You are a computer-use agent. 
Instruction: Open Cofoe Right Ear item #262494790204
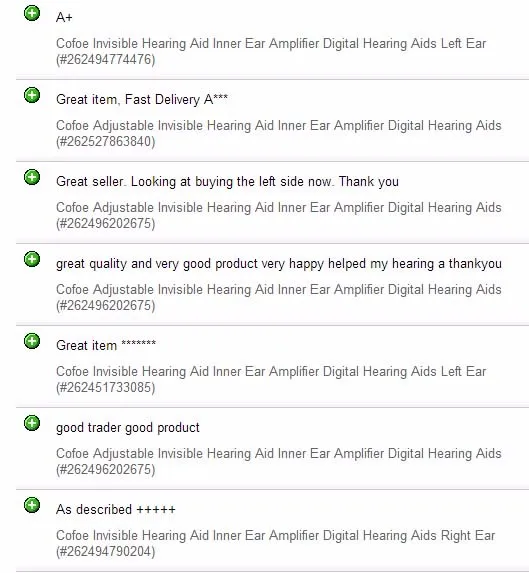coord(275,543)
